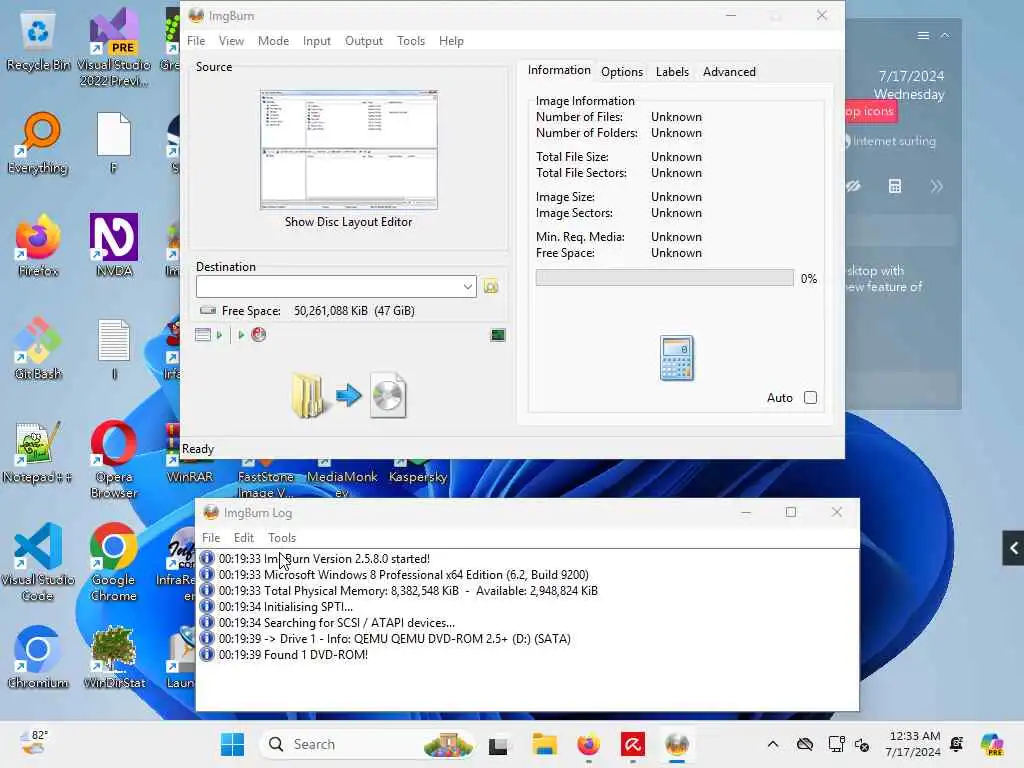The width and height of the screenshot is (1024, 768).
Task: Switch to the Advanced tab
Action: point(729,72)
